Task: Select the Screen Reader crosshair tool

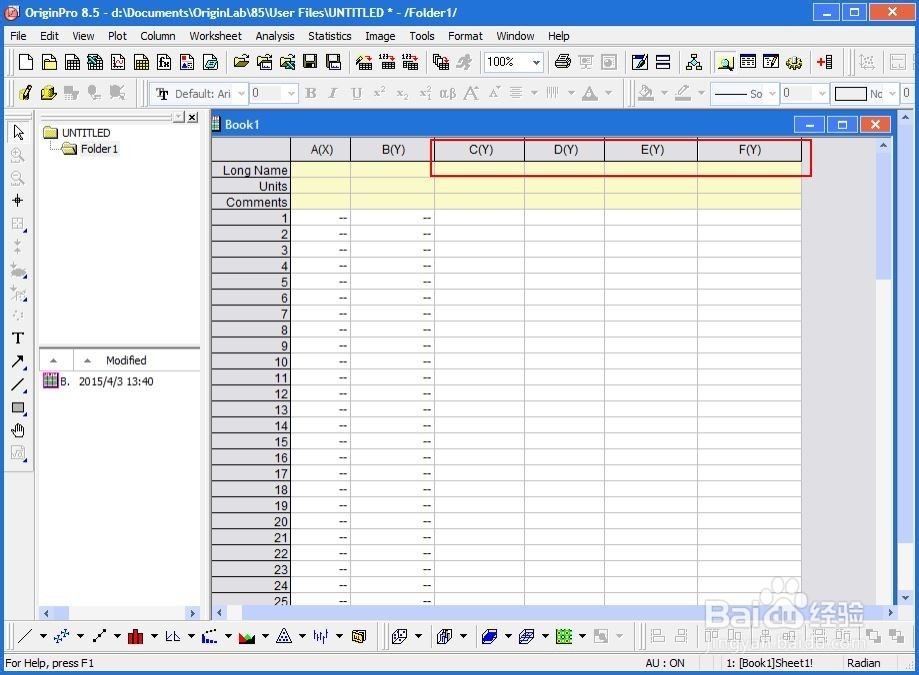Action: point(18,200)
